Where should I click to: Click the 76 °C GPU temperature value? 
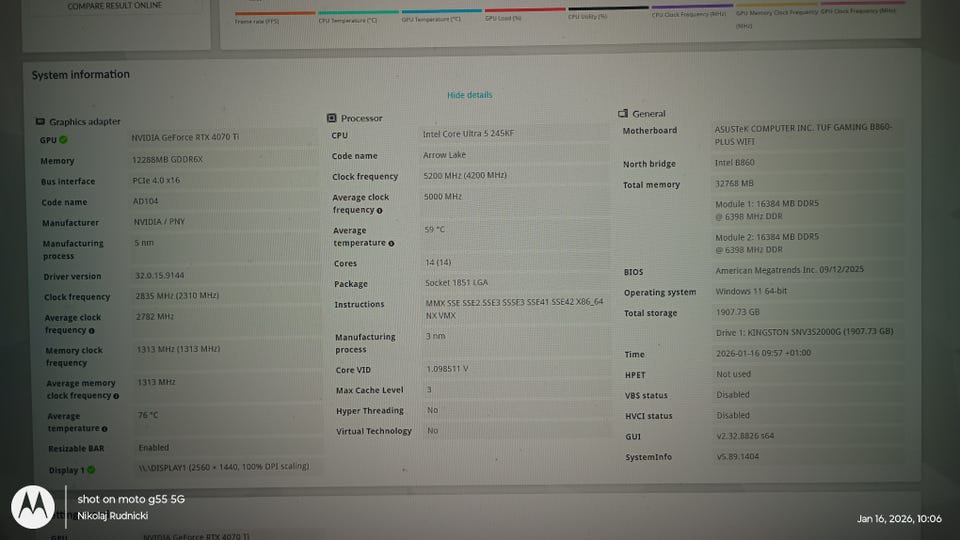(148, 415)
